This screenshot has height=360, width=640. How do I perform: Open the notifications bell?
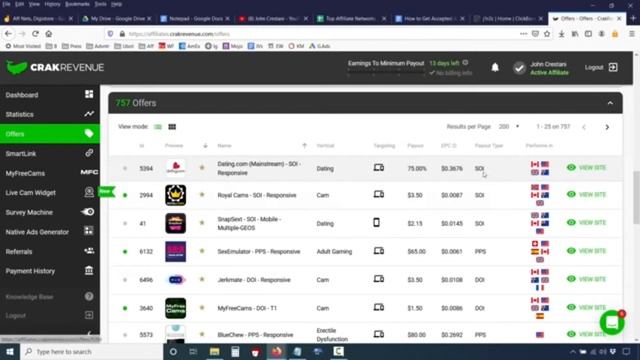point(495,67)
